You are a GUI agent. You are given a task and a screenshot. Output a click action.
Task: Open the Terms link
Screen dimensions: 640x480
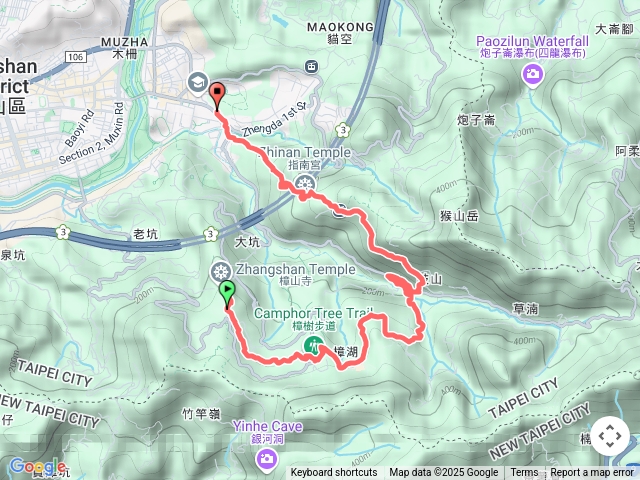(524, 473)
